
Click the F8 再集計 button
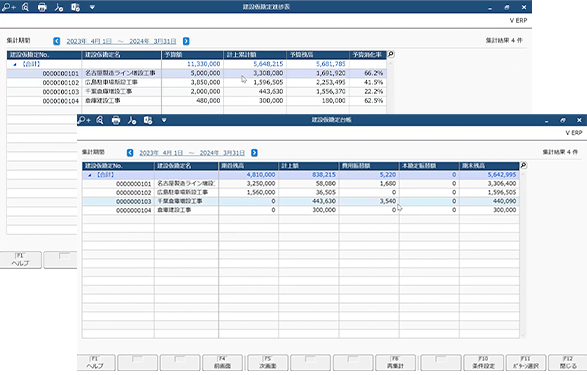coord(395,363)
